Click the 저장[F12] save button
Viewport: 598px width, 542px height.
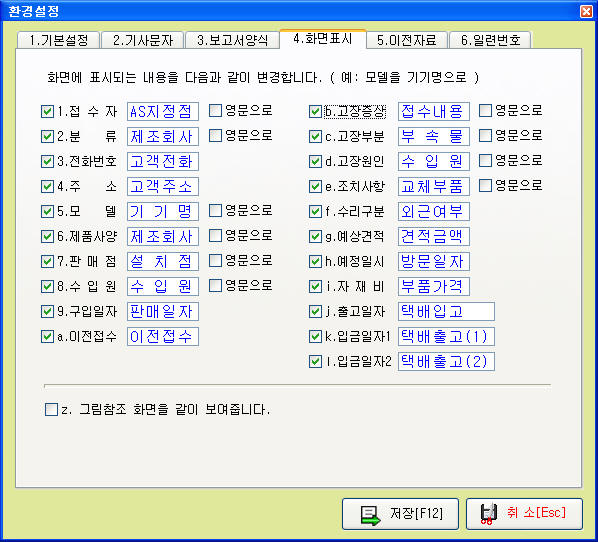(400, 514)
